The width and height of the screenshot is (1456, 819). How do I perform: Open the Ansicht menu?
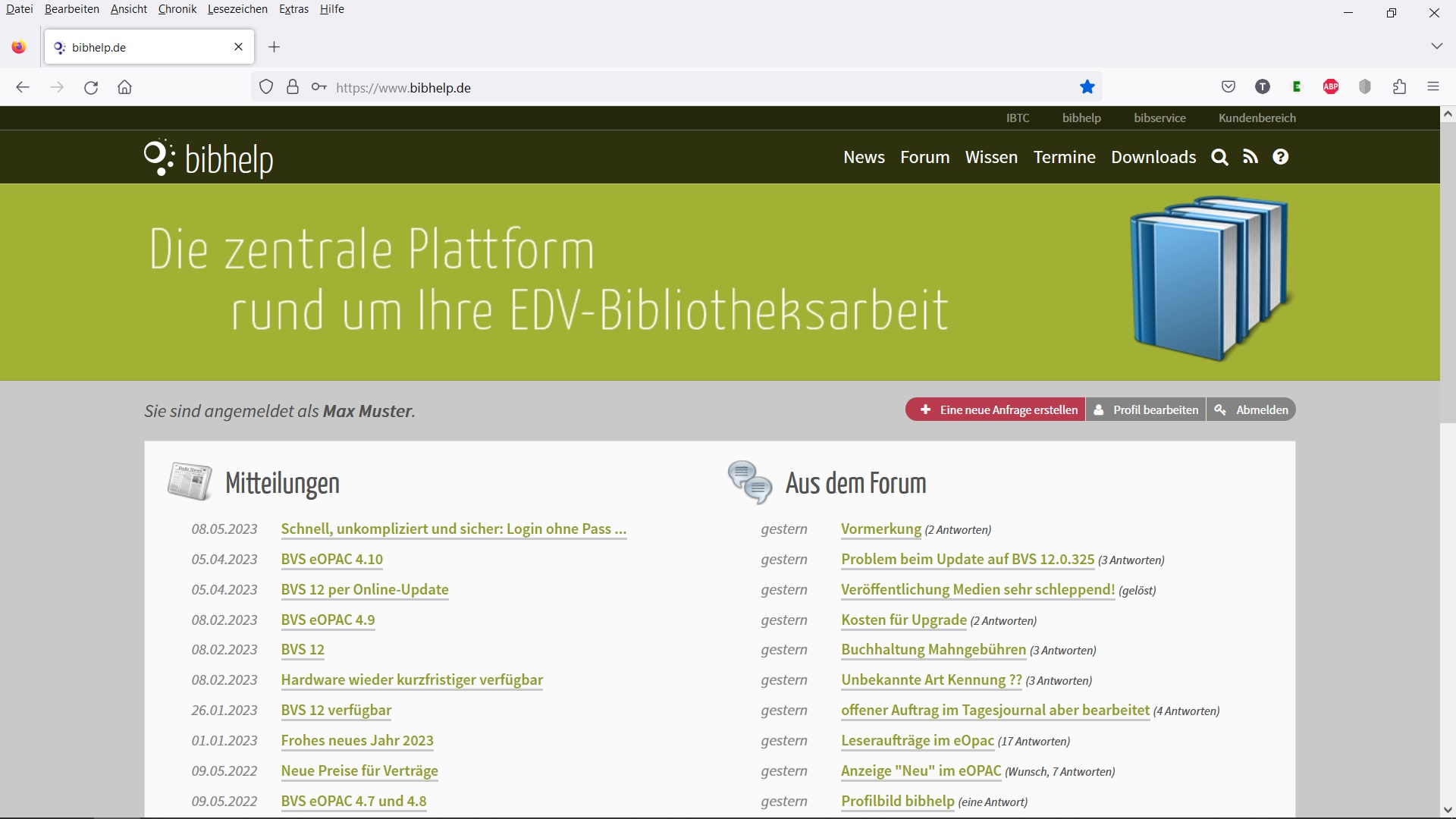click(x=129, y=9)
